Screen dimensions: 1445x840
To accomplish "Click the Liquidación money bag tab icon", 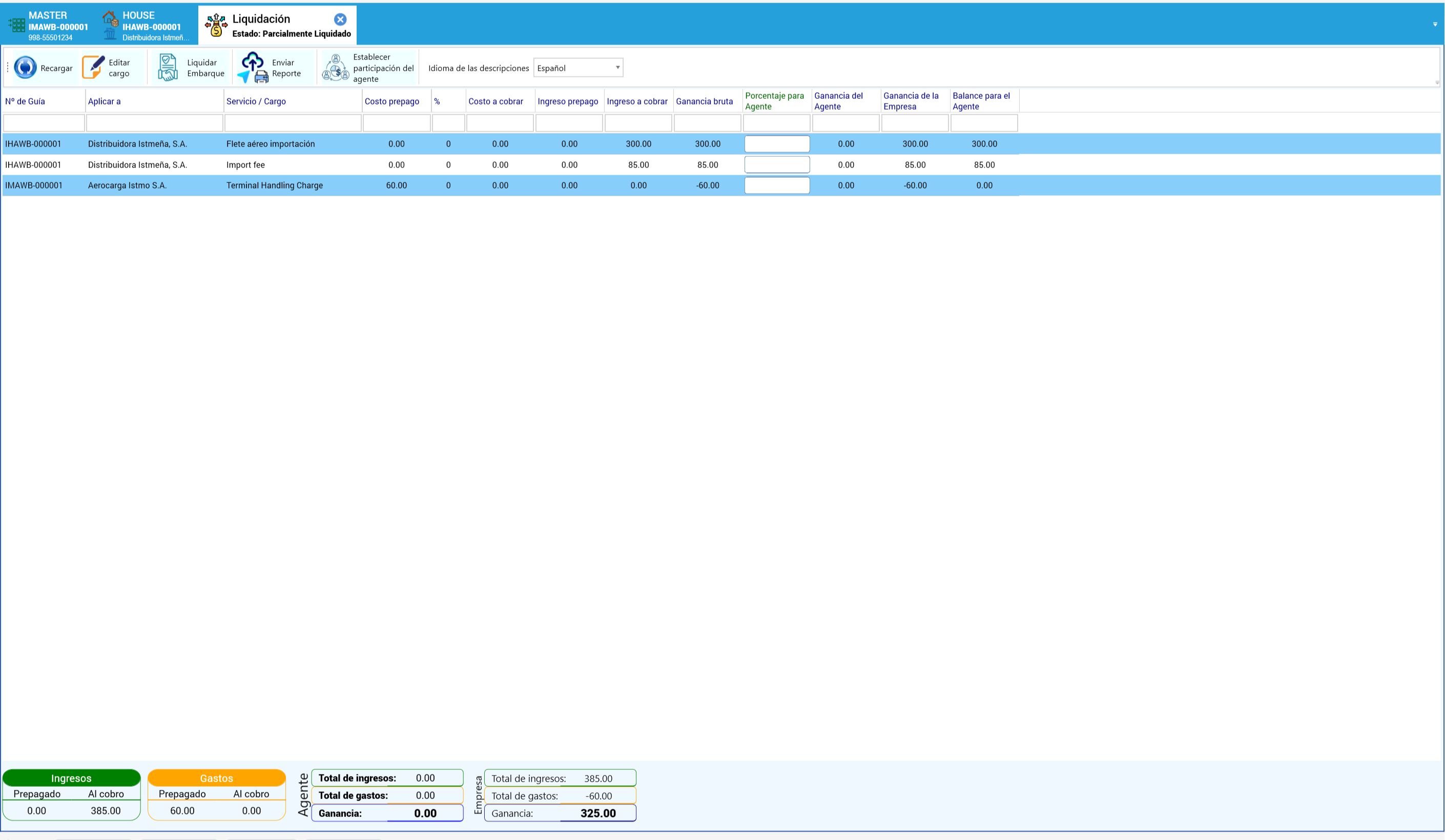I will coord(216,25).
